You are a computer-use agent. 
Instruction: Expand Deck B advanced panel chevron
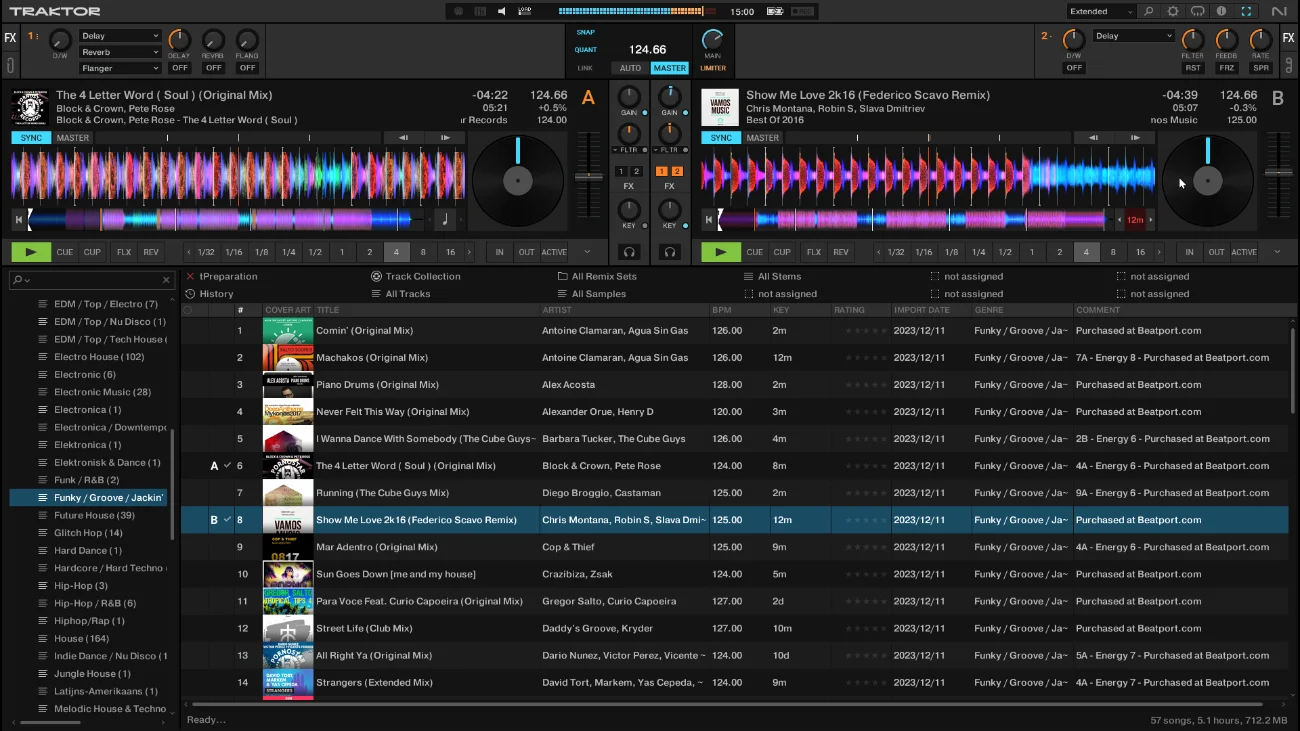pyautogui.click(x=1278, y=252)
